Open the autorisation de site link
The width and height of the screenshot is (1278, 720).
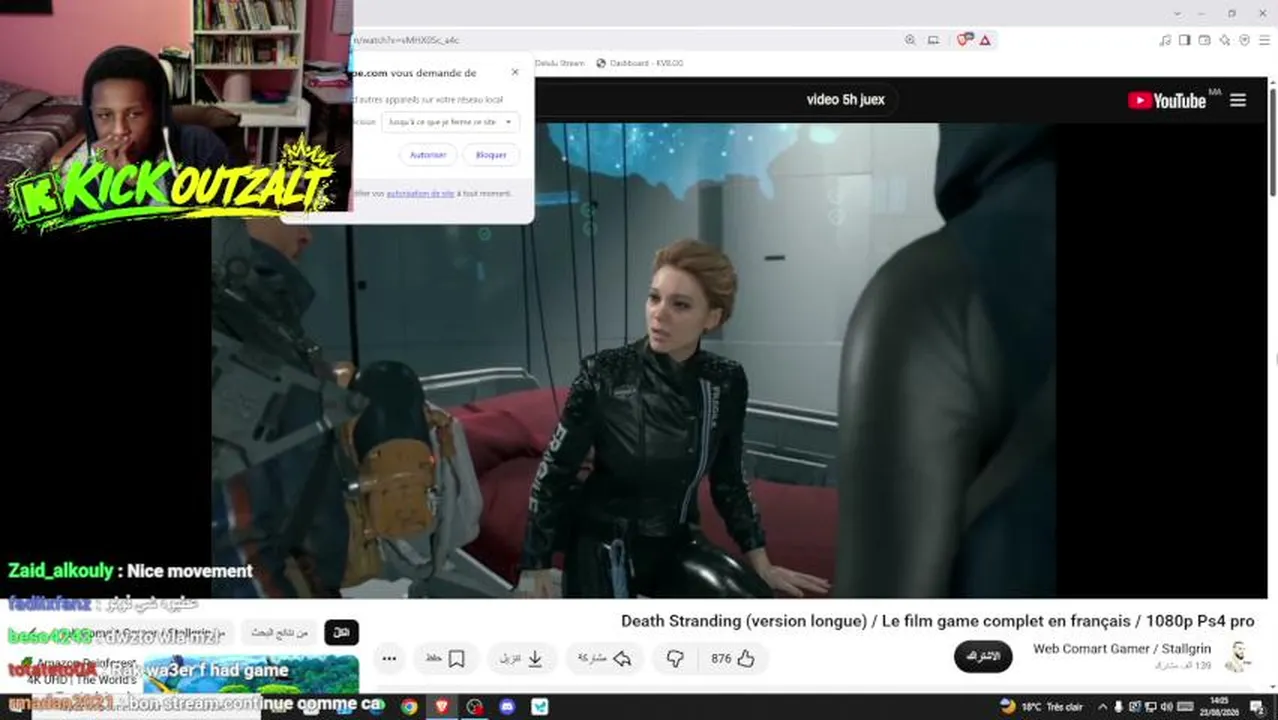tap(420, 193)
